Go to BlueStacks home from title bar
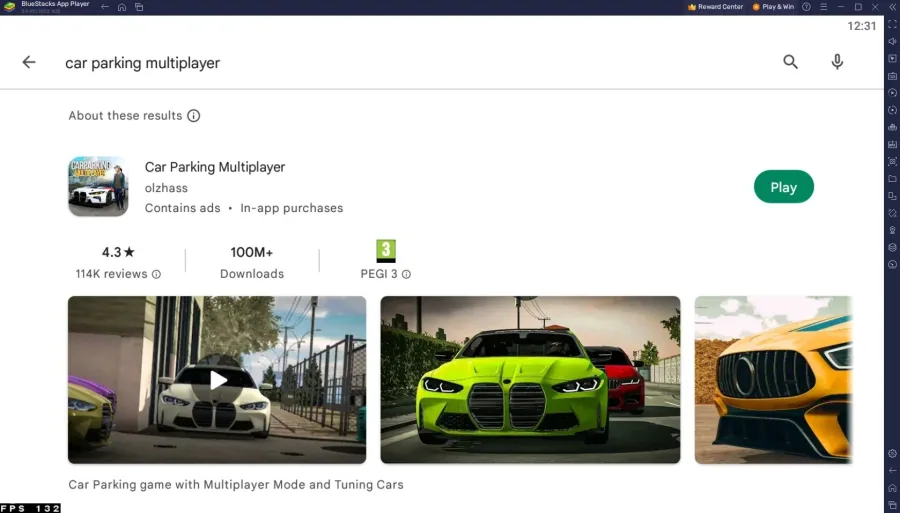The width and height of the screenshot is (900, 513). [122, 7]
